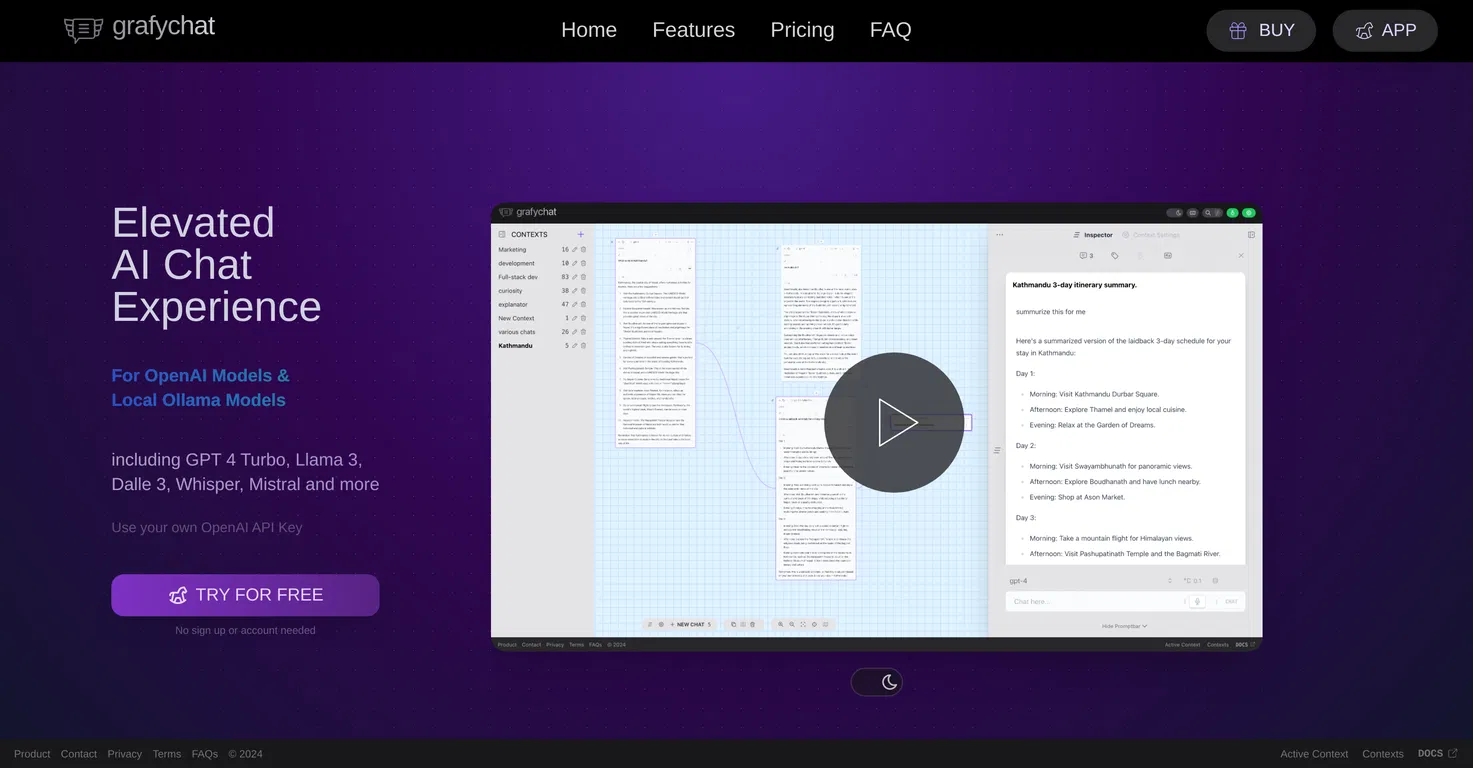Click the tag icon in preview inspector
1473x768 pixels.
click(x=1115, y=256)
